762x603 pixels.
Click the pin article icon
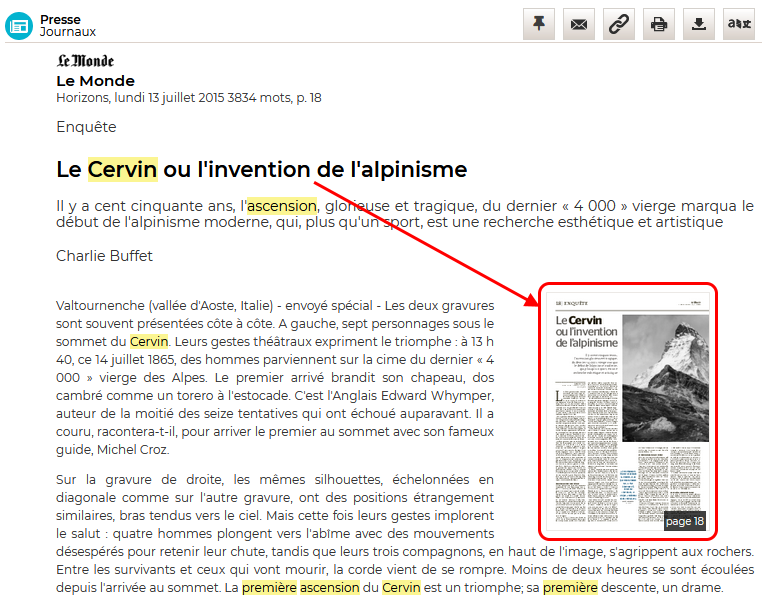pos(539,25)
